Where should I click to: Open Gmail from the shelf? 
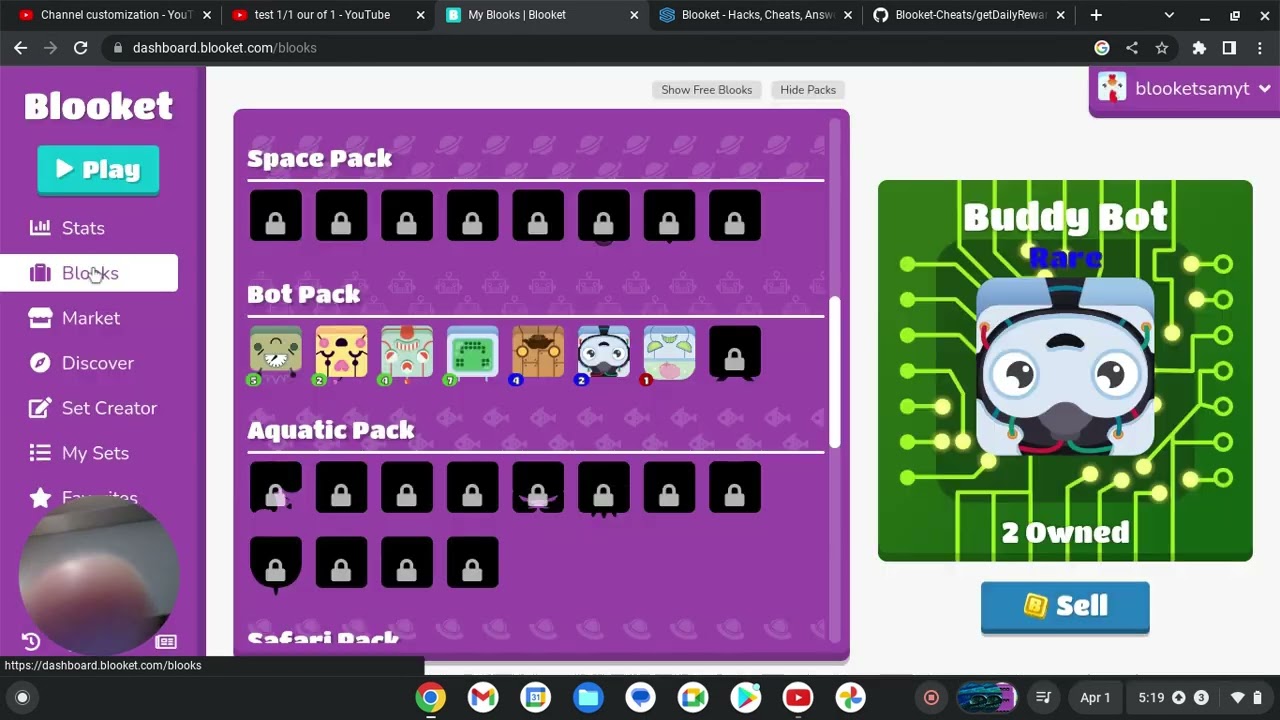click(x=483, y=697)
